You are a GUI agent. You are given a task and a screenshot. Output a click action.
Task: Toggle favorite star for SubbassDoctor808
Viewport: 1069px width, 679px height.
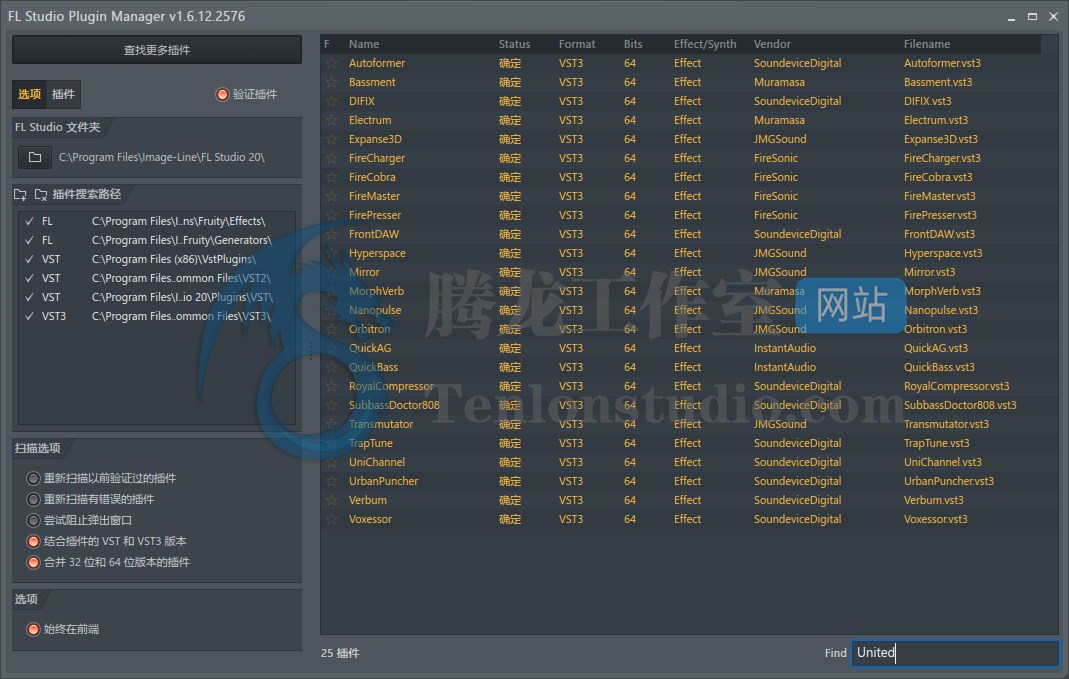pyautogui.click(x=331, y=406)
